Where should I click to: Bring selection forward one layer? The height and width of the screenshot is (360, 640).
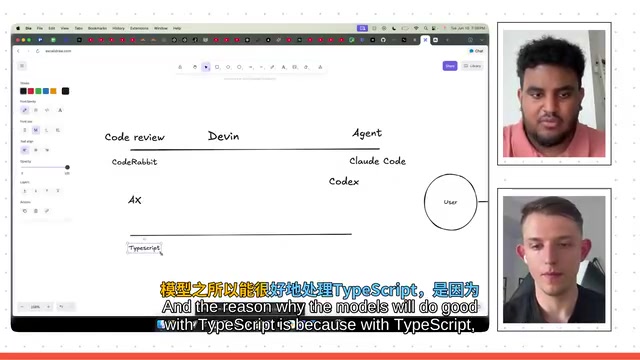pos(47,191)
